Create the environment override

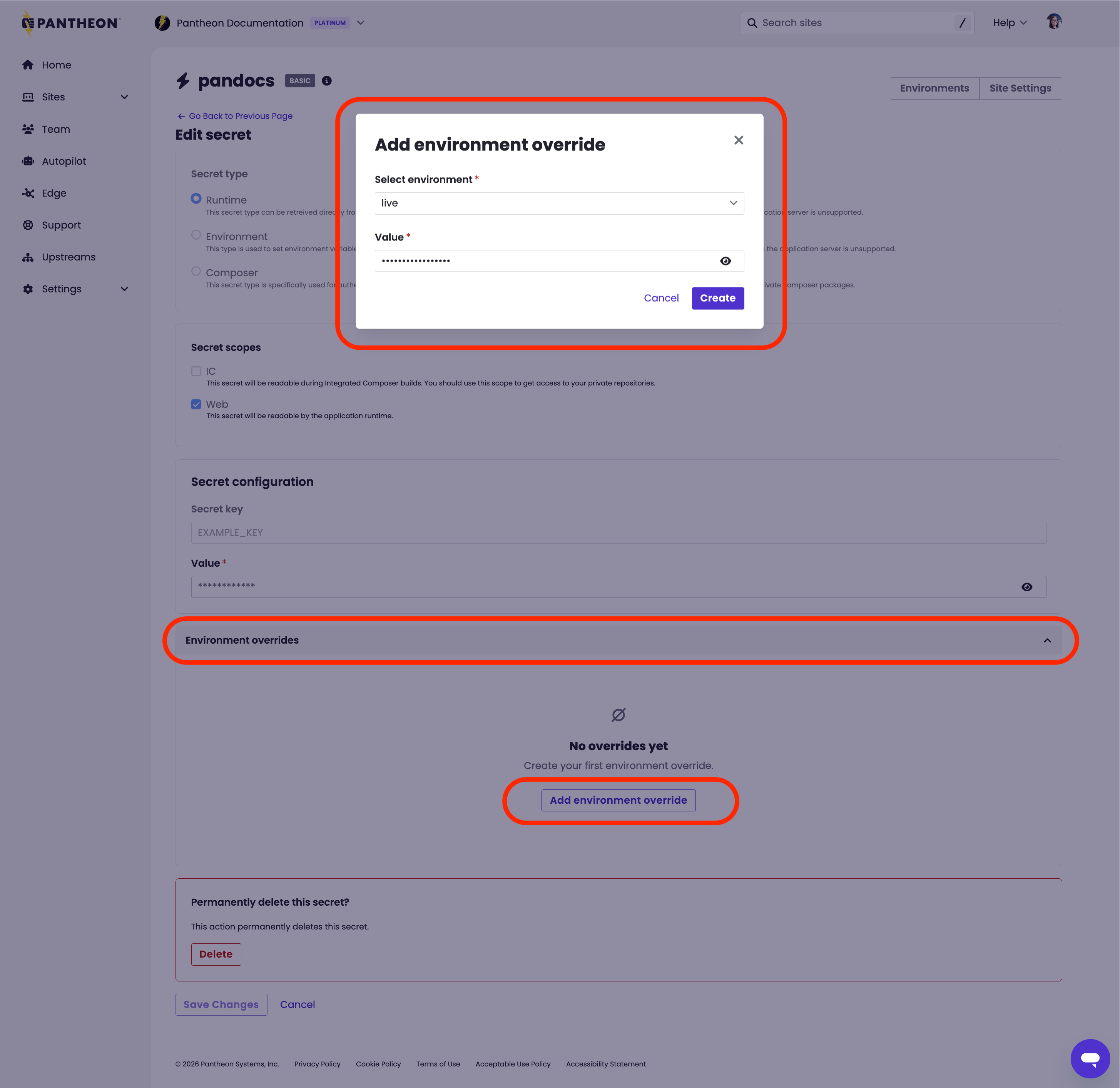pyautogui.click(x=717, y=298)
